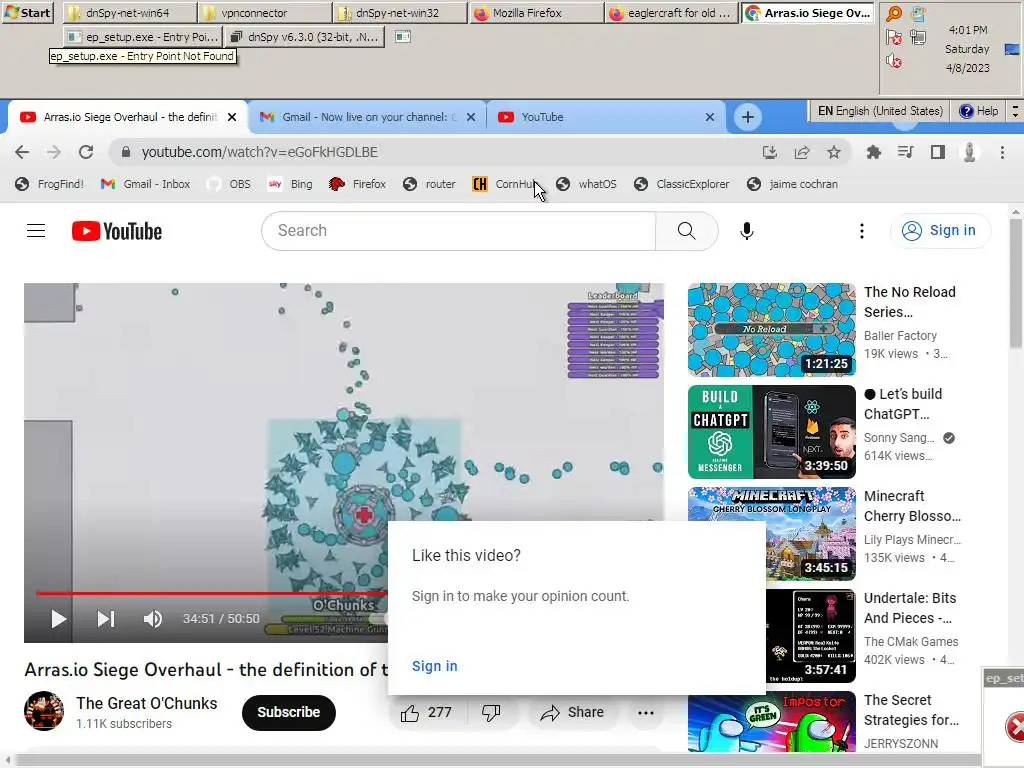This screenshot has height=768, width=1024.
Task: Go to the YouTube home logo
Action: 117,231
